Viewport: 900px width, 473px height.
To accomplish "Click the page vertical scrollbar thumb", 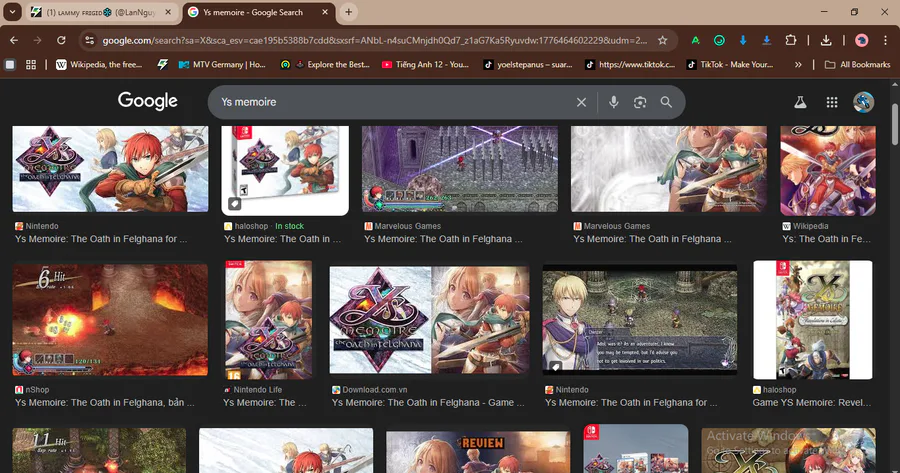I will click(x=895, y=124).
